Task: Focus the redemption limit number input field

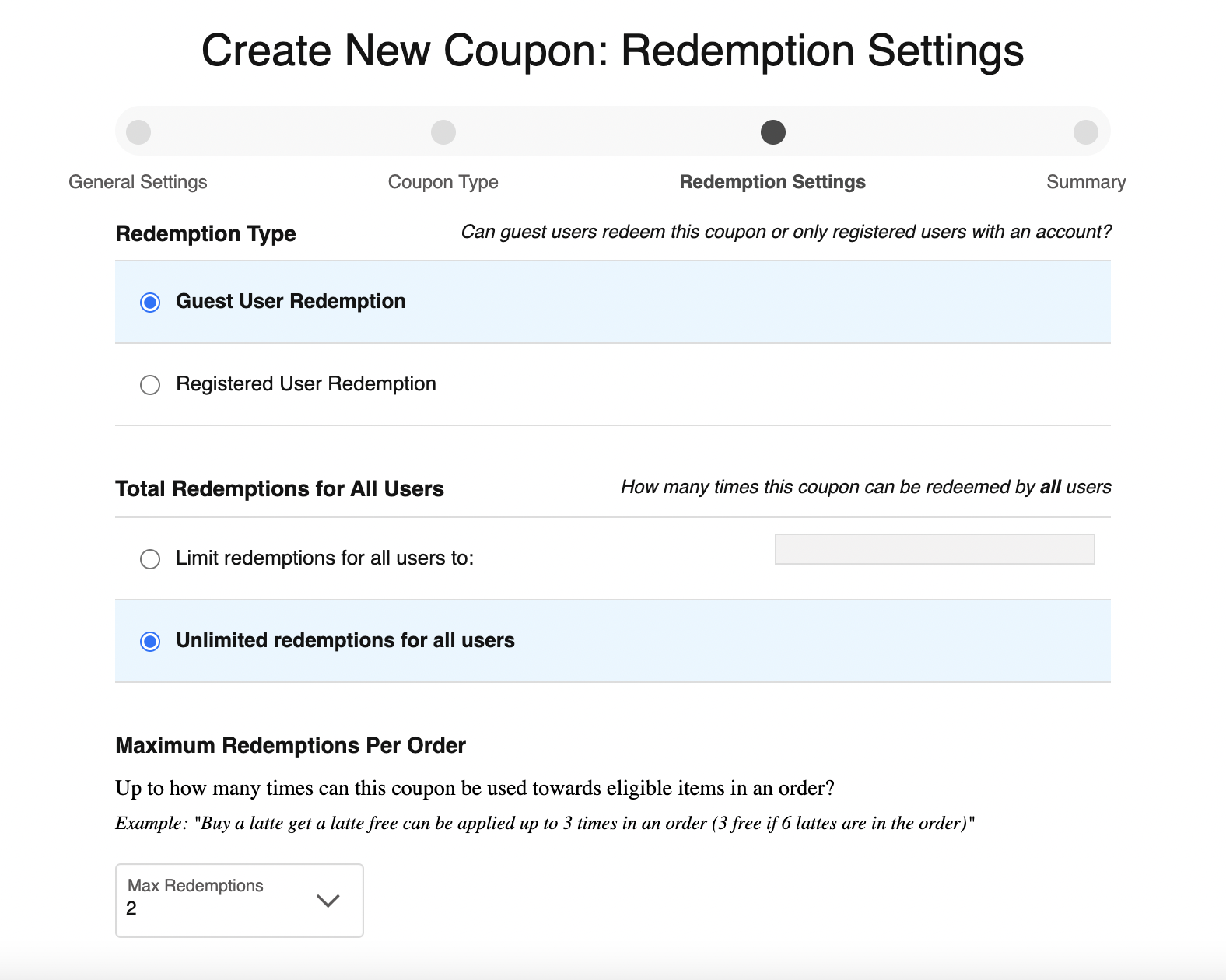Action: point(934,549)
